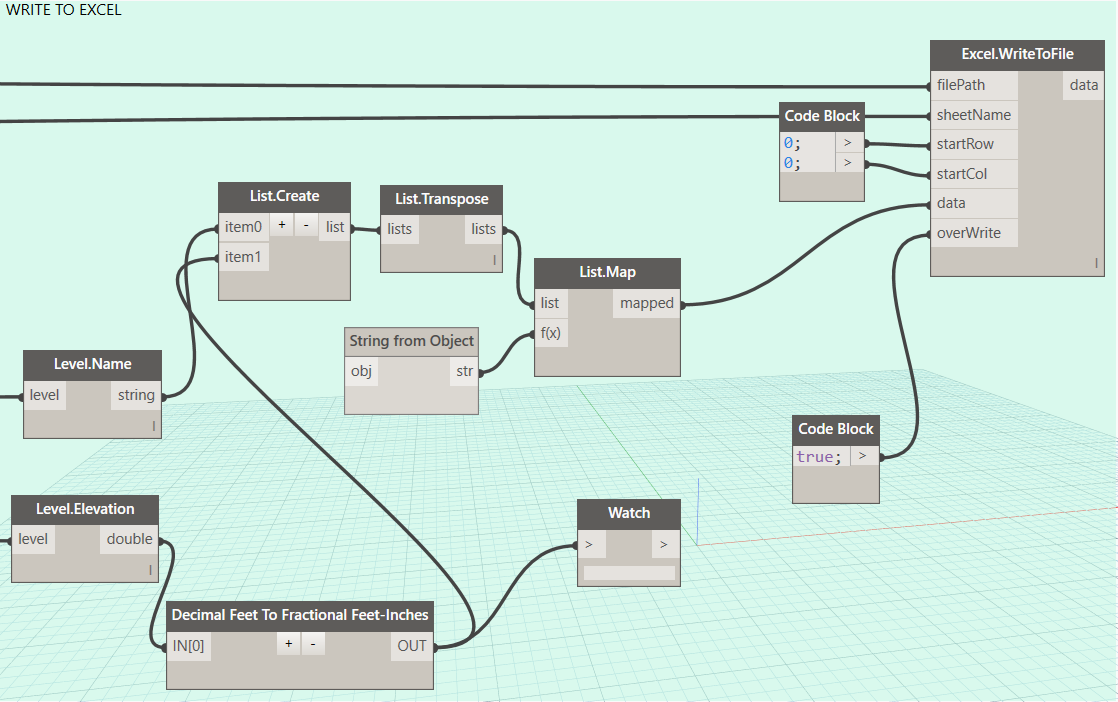This screenshot has height=702, width=1118.
Task: Click List.Transpose's lists input port
Action: 399,229
